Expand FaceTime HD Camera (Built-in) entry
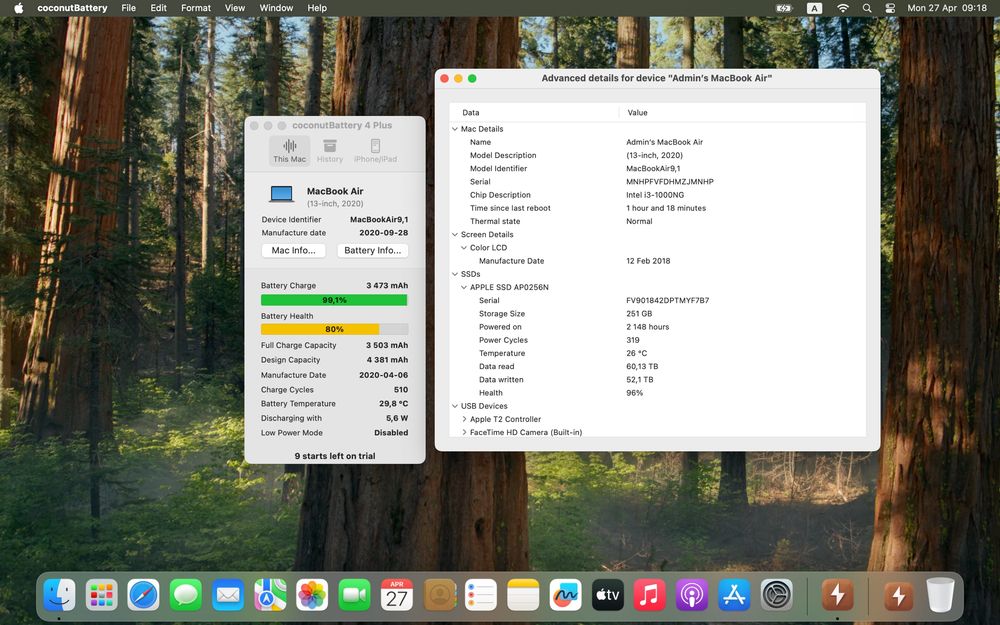Screen dimensions: 1000x625 click(464, 432)
